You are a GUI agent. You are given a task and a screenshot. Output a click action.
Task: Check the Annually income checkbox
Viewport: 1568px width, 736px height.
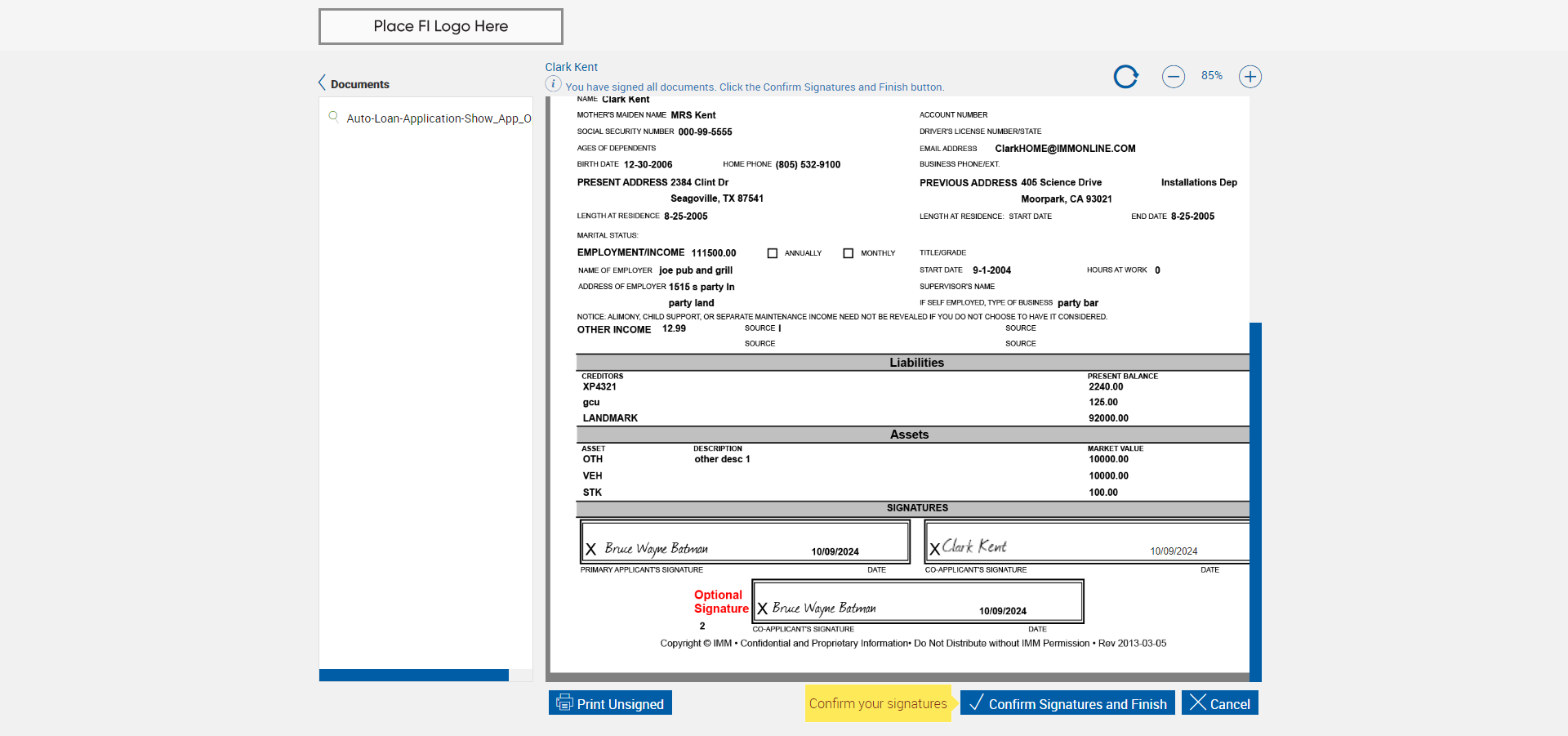(773, 253)
